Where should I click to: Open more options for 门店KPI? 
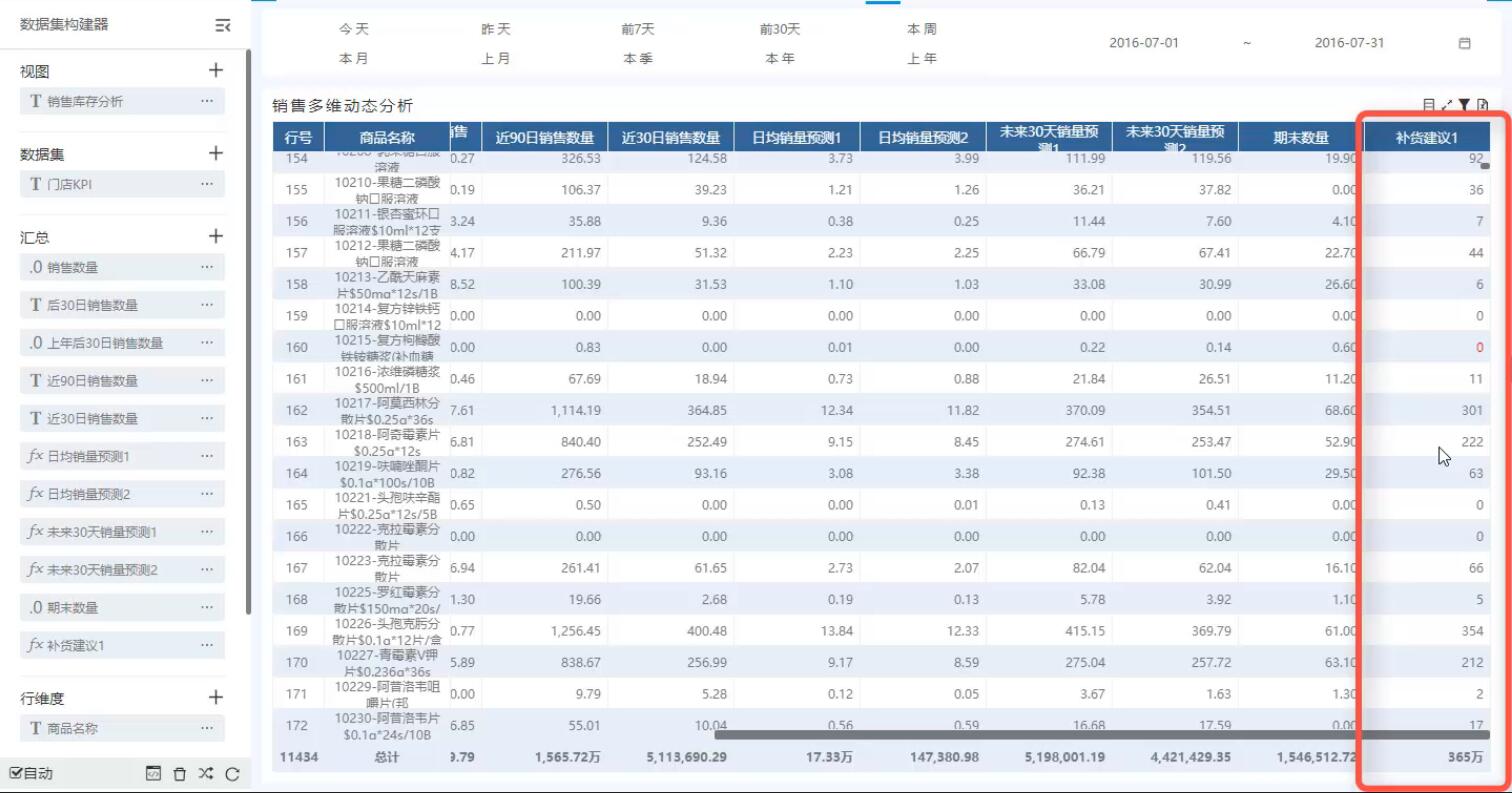(x=207, y=184)
